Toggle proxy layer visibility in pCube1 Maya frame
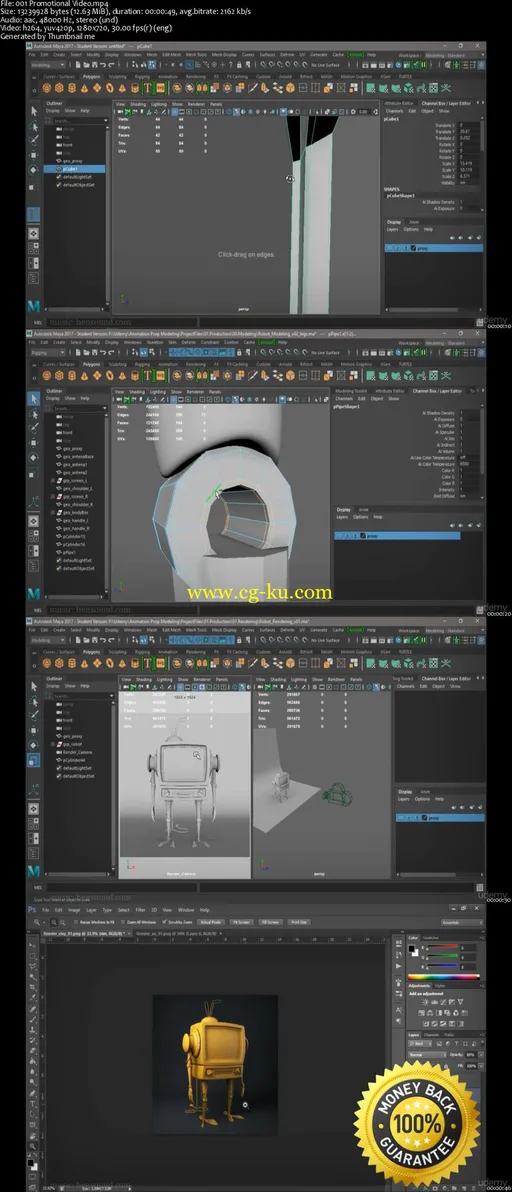 [390, 248]
